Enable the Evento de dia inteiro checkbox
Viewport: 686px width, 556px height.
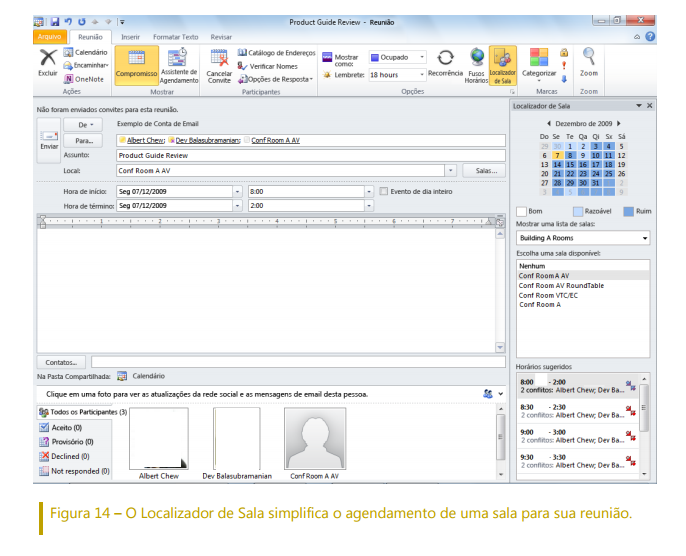click(382, 190)
